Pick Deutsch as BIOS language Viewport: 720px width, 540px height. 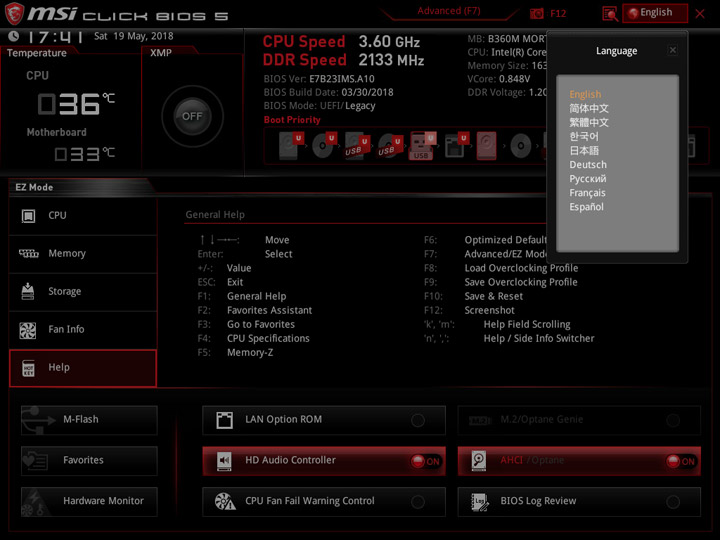click(x=588, y=164)
